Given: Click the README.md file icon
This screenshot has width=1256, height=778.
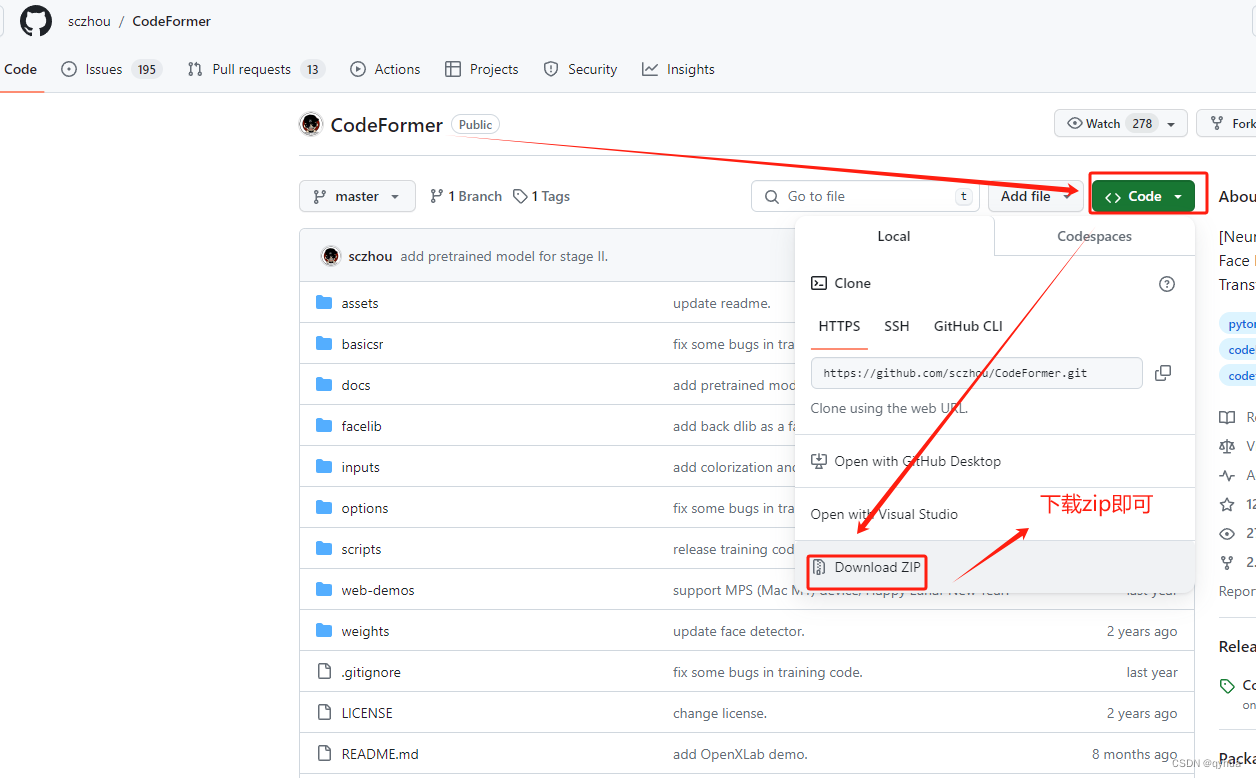Looking at the screenshot, I should click(324, 753).
